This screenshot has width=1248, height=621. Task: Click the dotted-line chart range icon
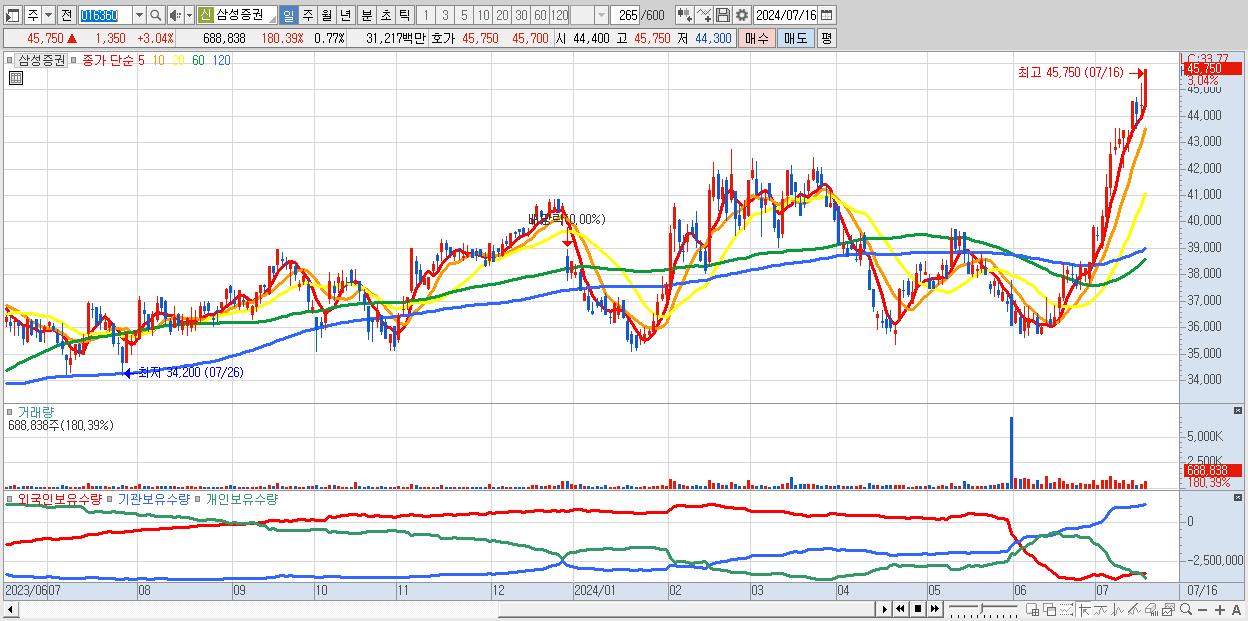[1066, 610]
